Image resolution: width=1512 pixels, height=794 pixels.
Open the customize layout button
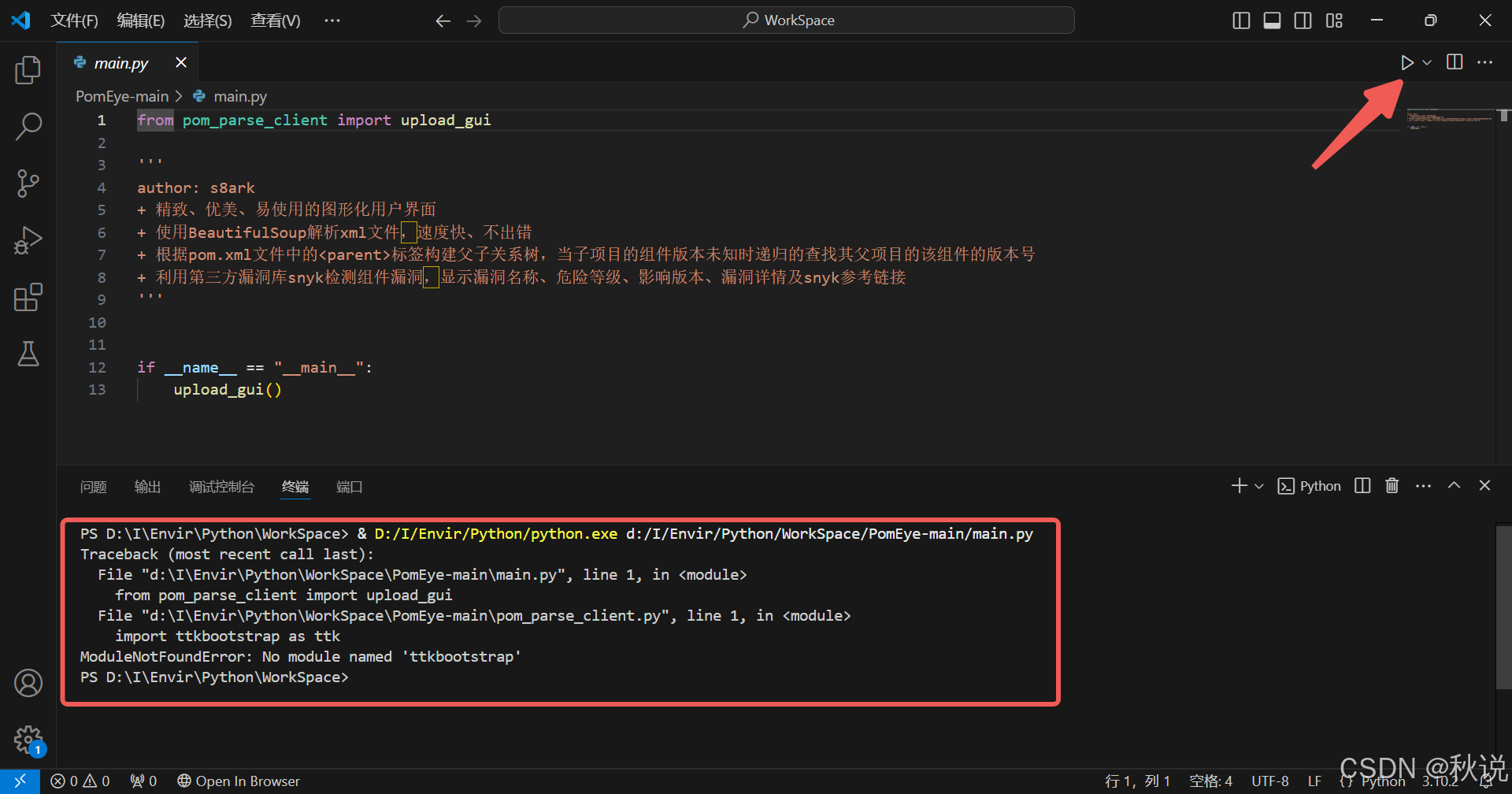click(1334, 21)
